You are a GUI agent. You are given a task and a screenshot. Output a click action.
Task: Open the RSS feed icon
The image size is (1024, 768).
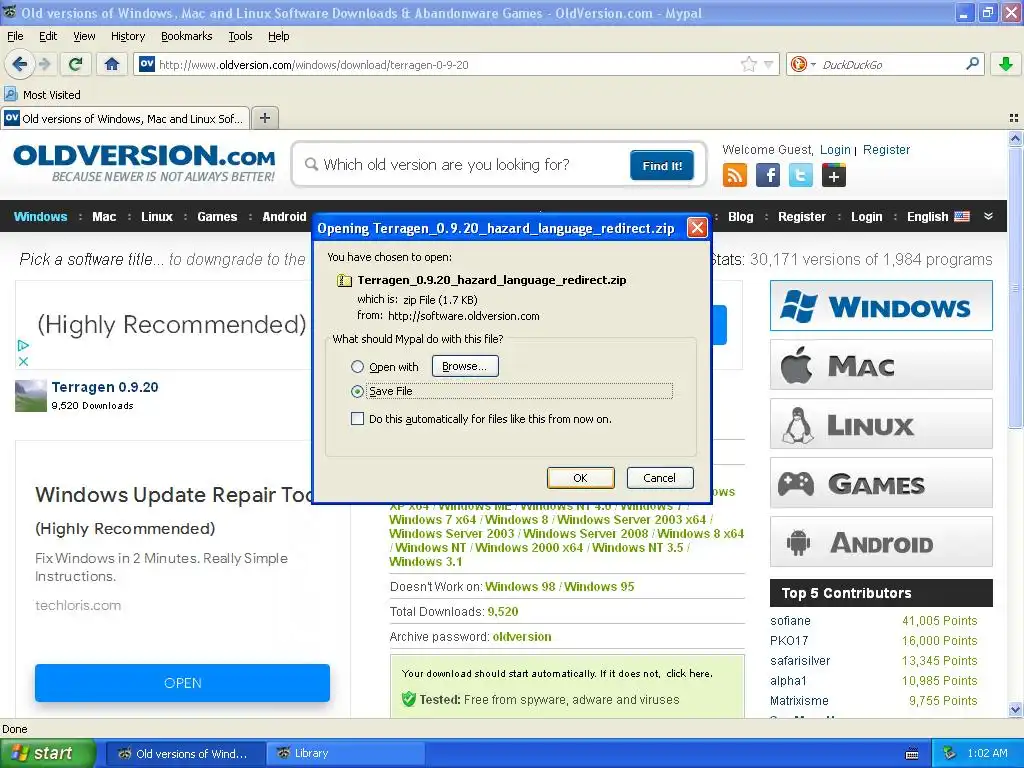pyautogui.click(x=735, y=175)
